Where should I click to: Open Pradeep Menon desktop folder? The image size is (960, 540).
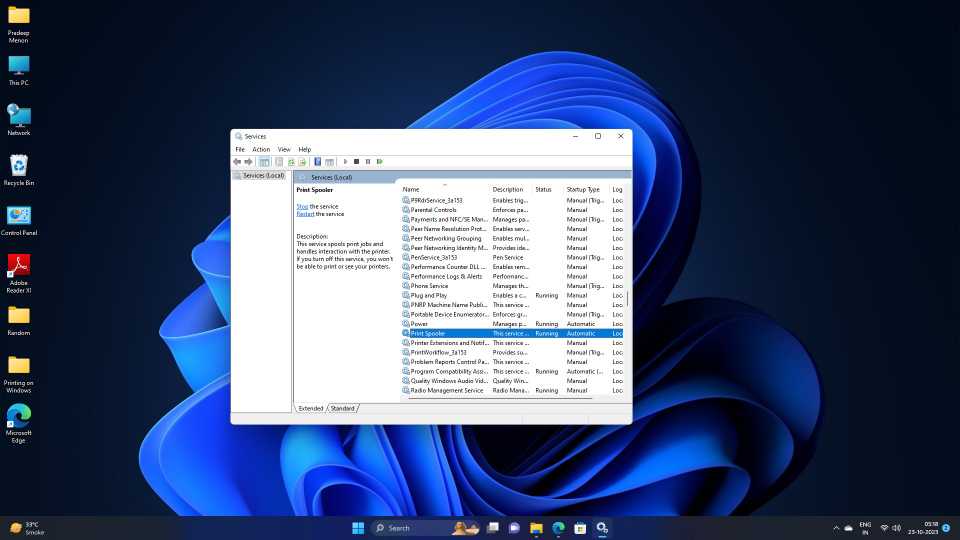[x=19, y=24]
